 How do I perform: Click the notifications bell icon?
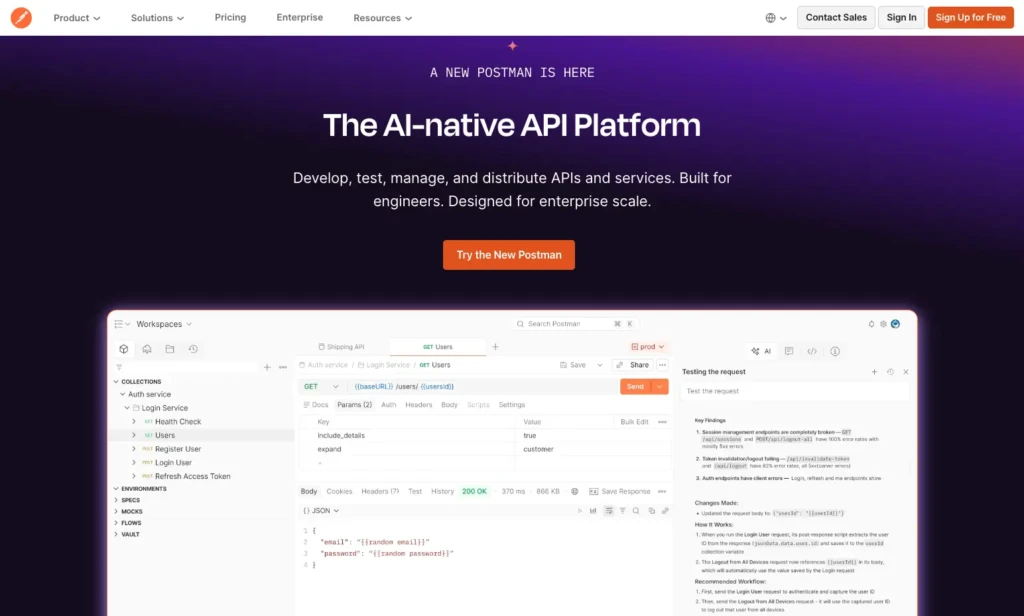coord(871,324)
